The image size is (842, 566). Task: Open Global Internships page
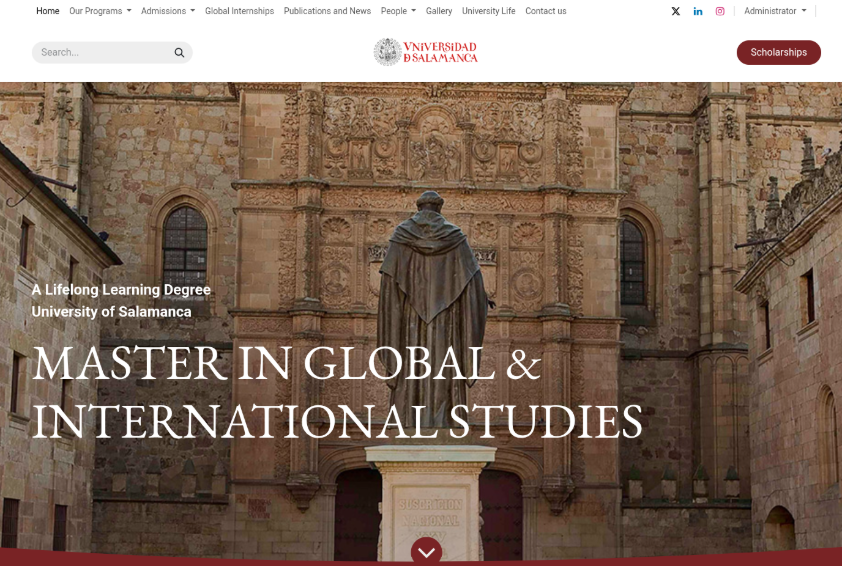(x=239, y=11)
